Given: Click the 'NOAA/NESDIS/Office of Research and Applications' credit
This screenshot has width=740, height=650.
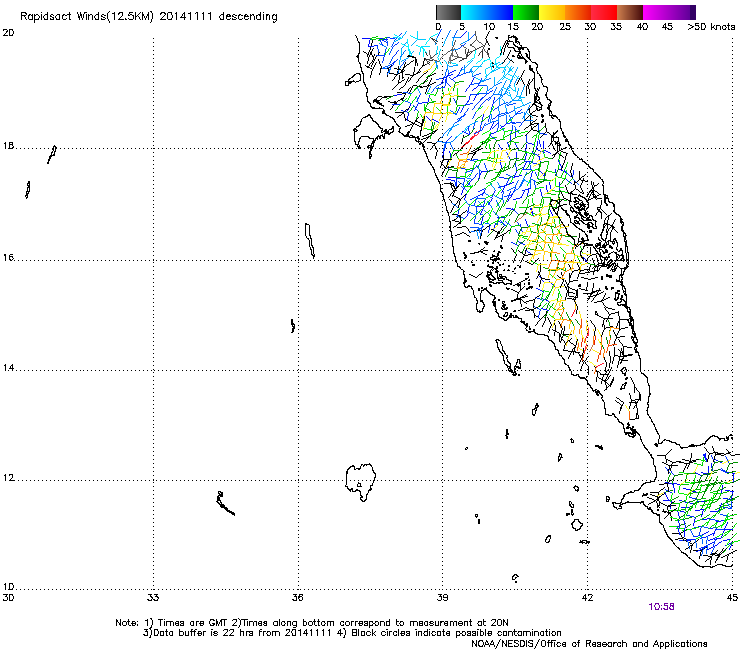Looking at the screenshot, I should tap(589, 644).
